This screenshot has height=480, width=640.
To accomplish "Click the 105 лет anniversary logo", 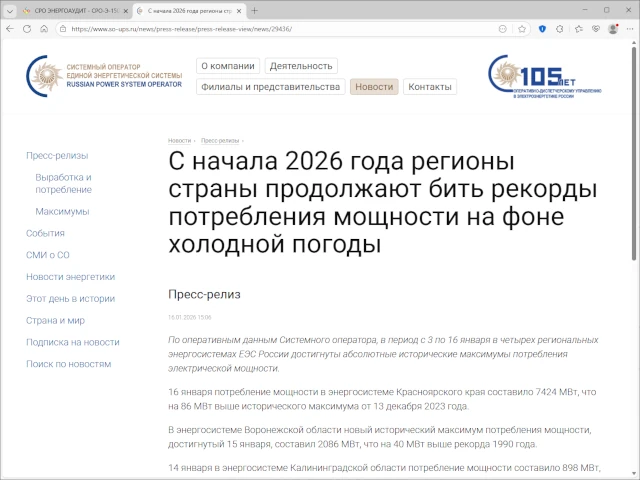I will click(x=545, y=76).
